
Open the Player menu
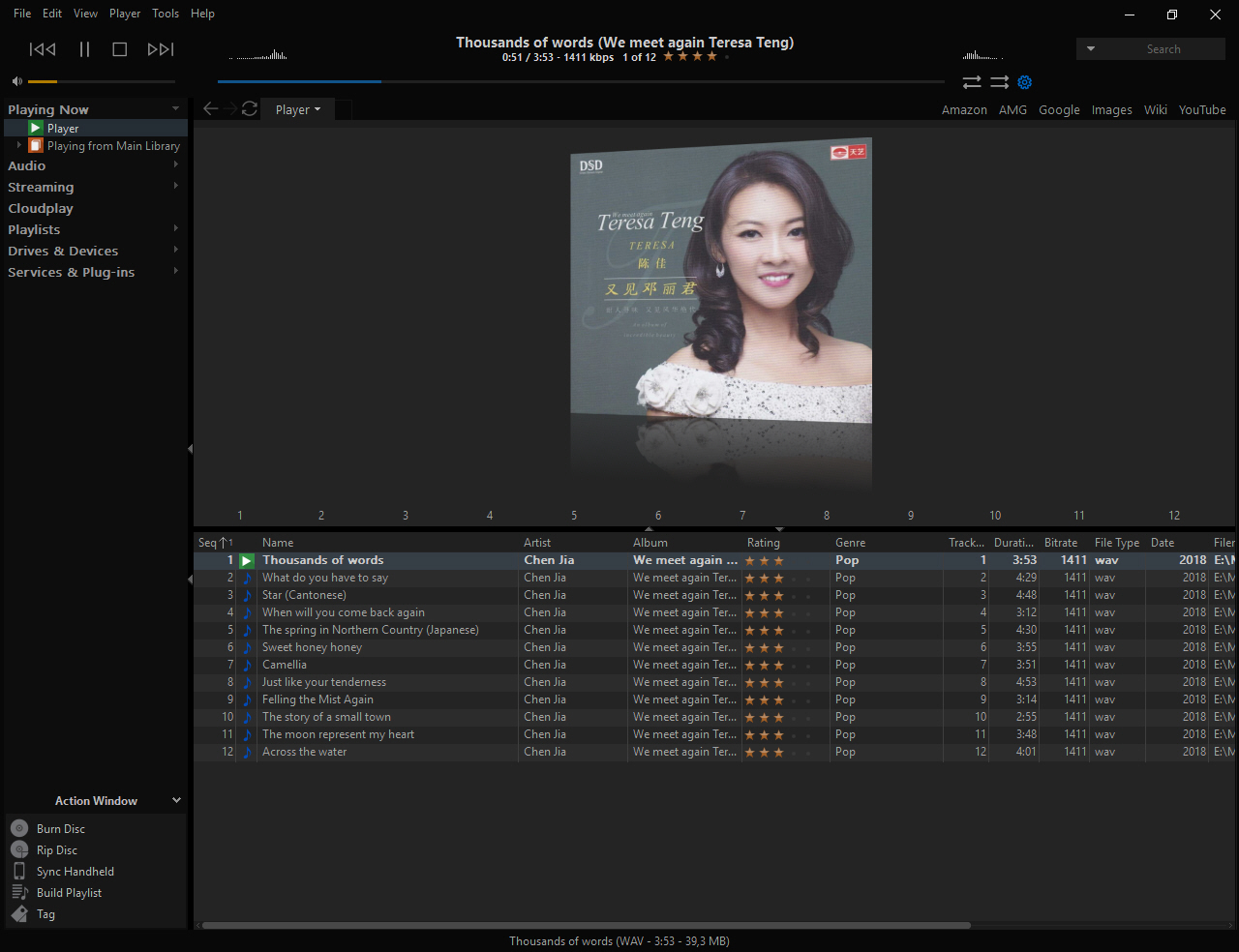click(x=125, y=14)
